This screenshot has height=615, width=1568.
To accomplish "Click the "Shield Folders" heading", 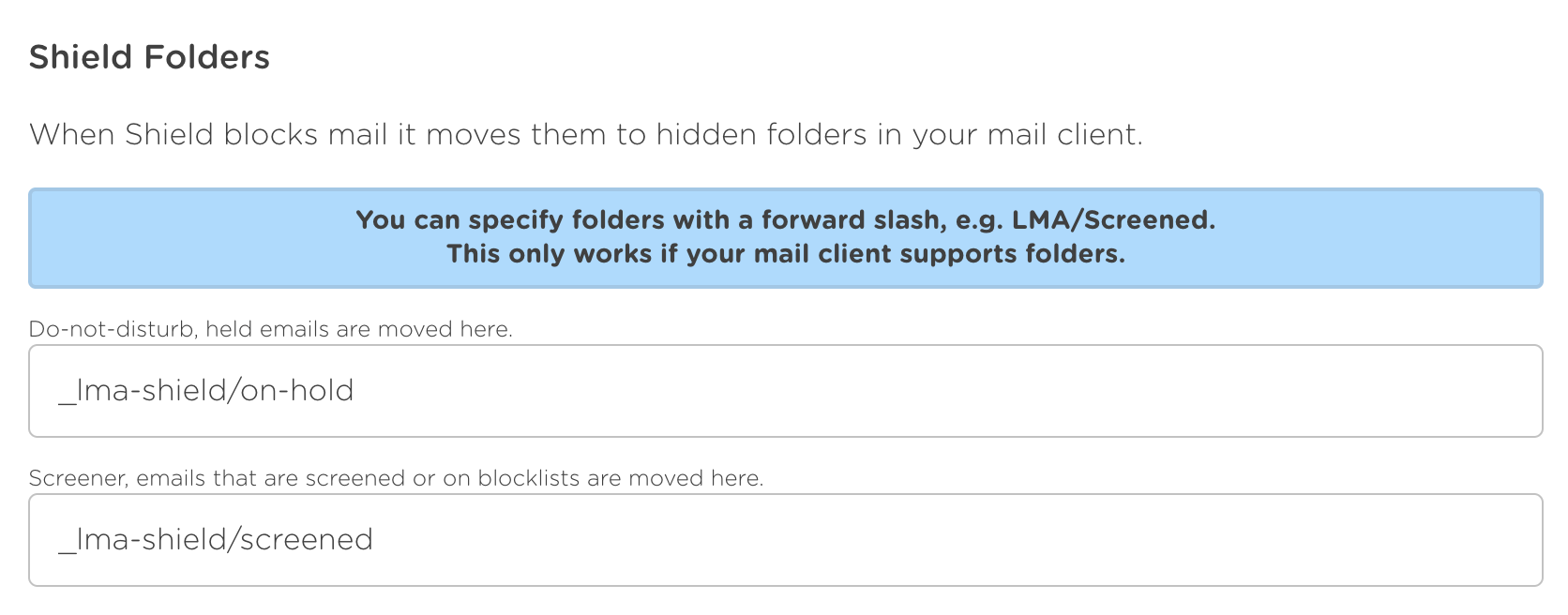I will point(149,57).
